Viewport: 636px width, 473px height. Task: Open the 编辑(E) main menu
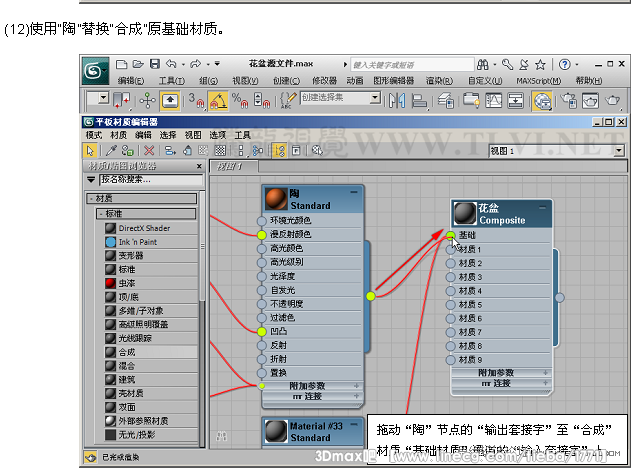tap(131, 81)
